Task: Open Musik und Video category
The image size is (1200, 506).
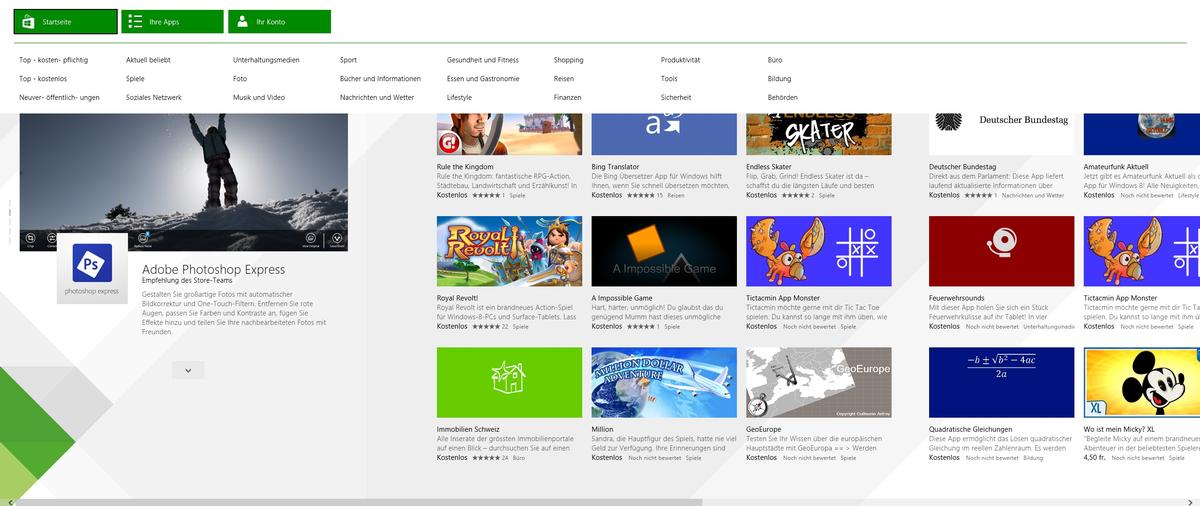Action: 259,97
